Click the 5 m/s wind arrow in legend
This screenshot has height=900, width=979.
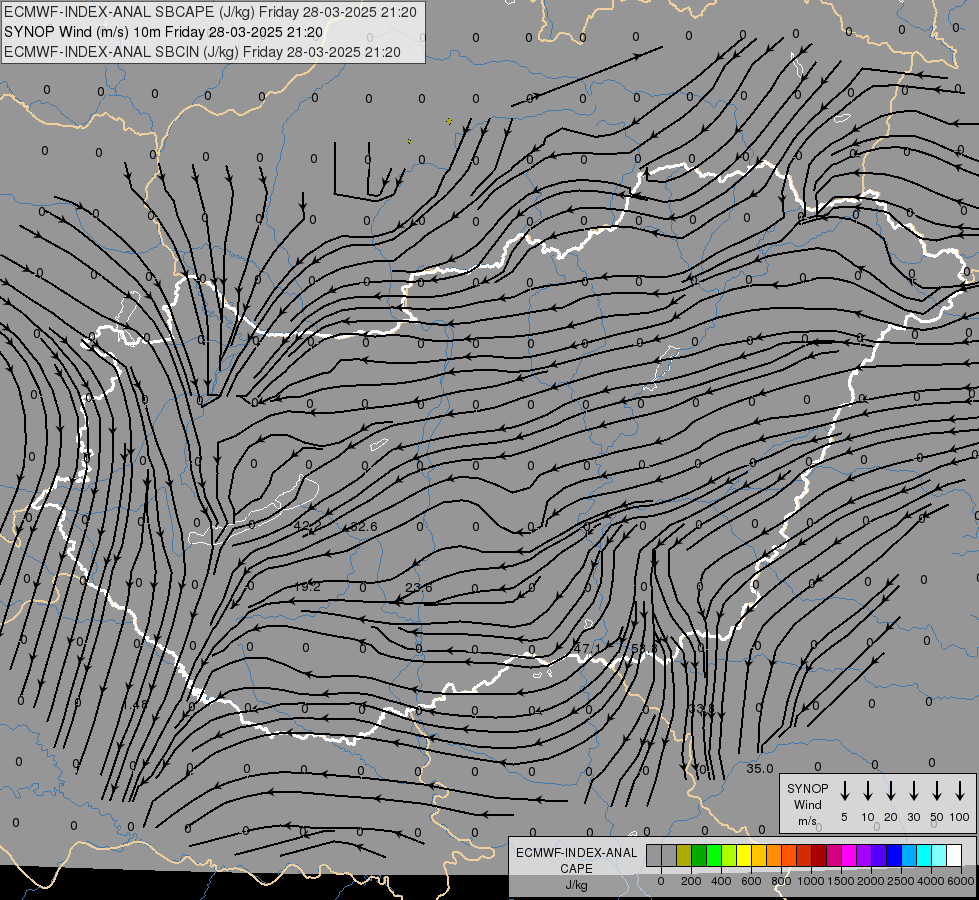(844, 791)
